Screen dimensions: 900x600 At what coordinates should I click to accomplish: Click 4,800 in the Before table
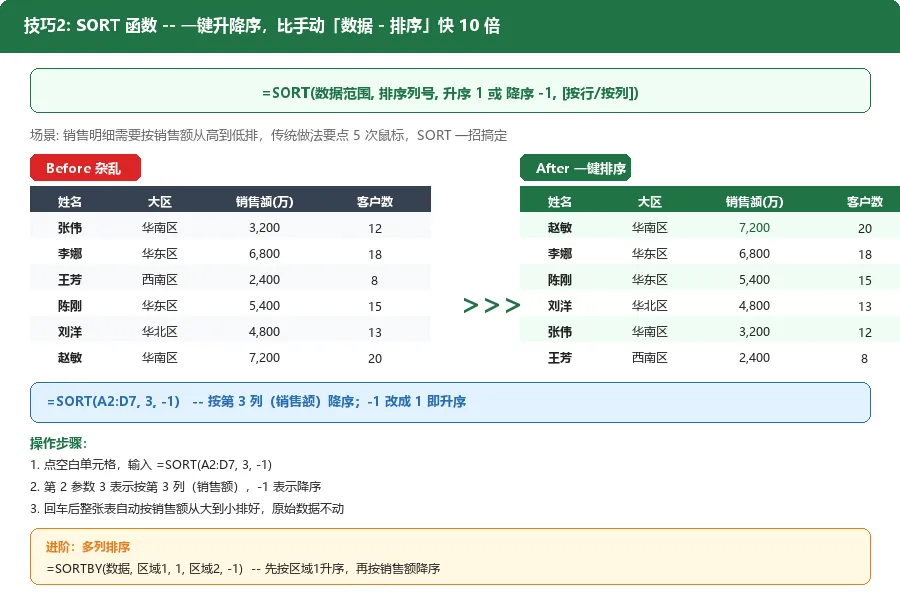(265, 332)
